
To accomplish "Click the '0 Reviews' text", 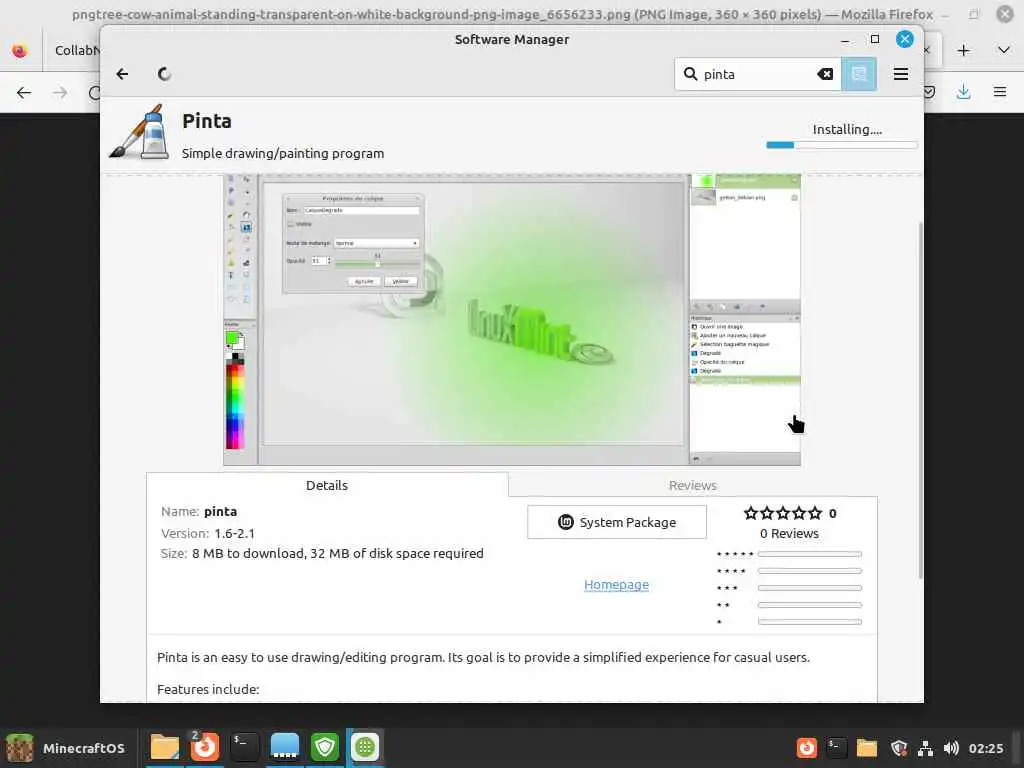I will click(789, 534).
